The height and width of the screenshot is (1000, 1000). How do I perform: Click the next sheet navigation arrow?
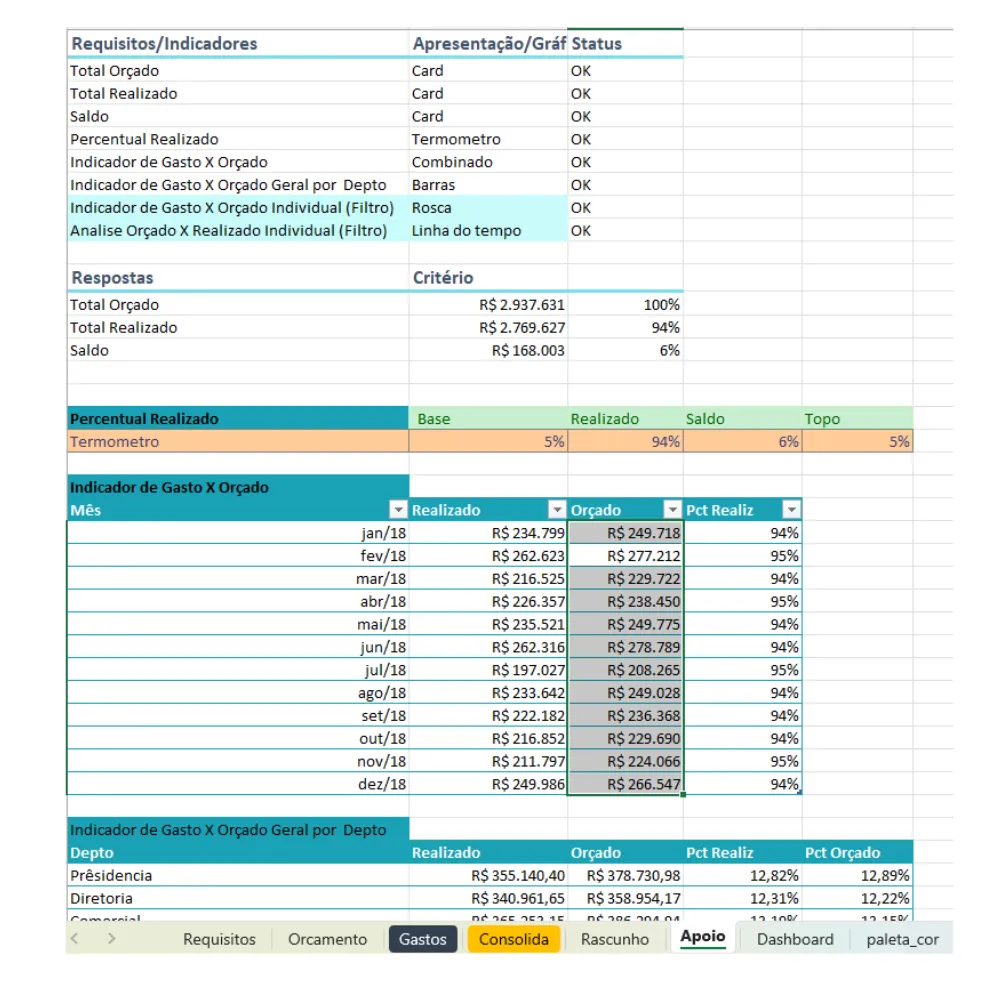[112, 938]
